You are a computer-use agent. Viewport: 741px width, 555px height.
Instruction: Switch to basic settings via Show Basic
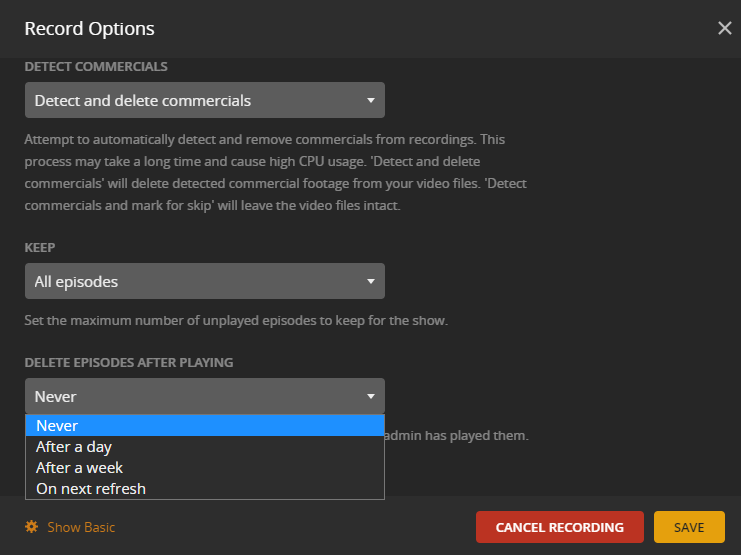(x=81, y=527)
